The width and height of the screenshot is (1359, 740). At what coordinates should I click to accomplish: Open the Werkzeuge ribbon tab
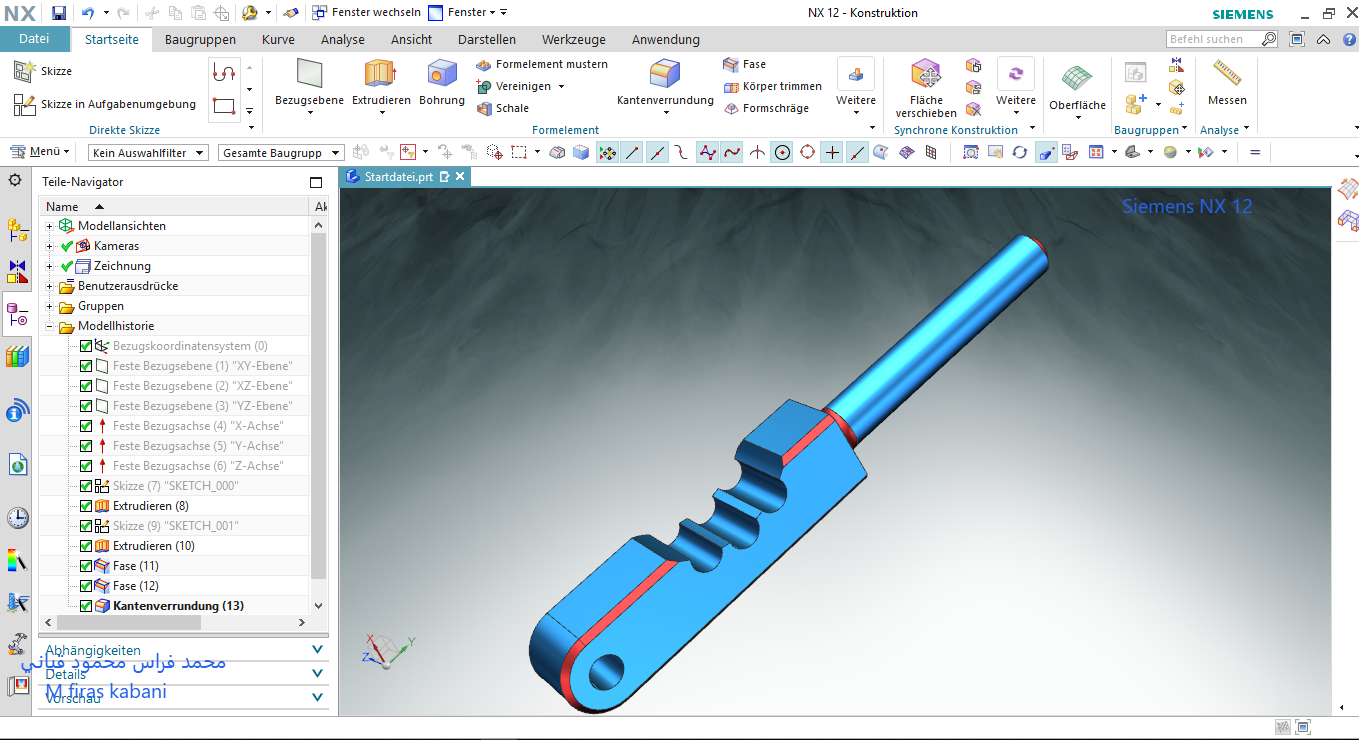(574, 40)
